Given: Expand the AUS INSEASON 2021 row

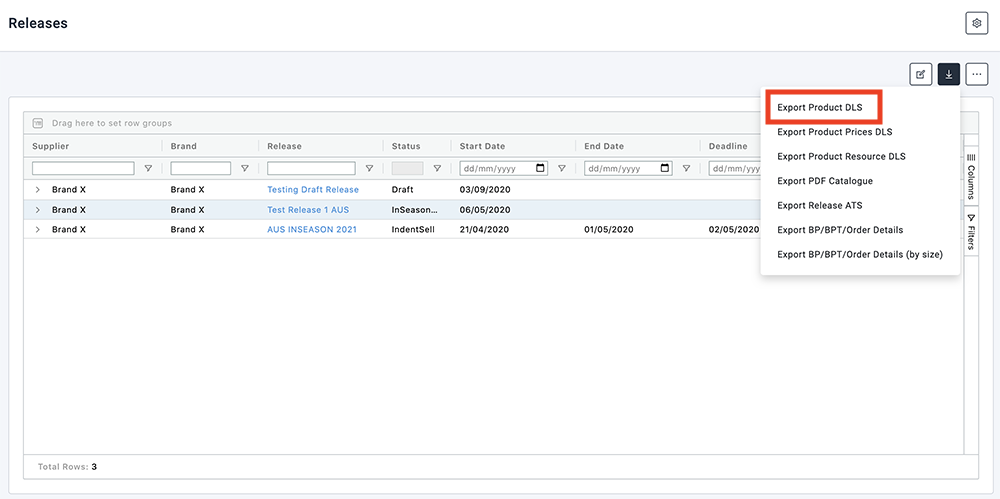Looking at the screenshot, I should tap(38, 230).
